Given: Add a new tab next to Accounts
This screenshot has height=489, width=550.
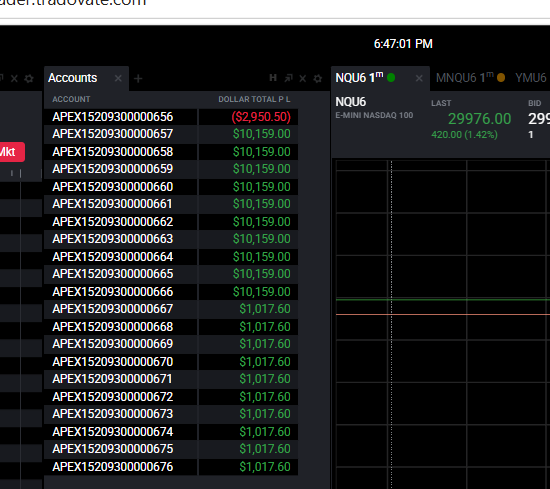Looking at the screenshot, I should pyautogui.click(x=138, y=79).
